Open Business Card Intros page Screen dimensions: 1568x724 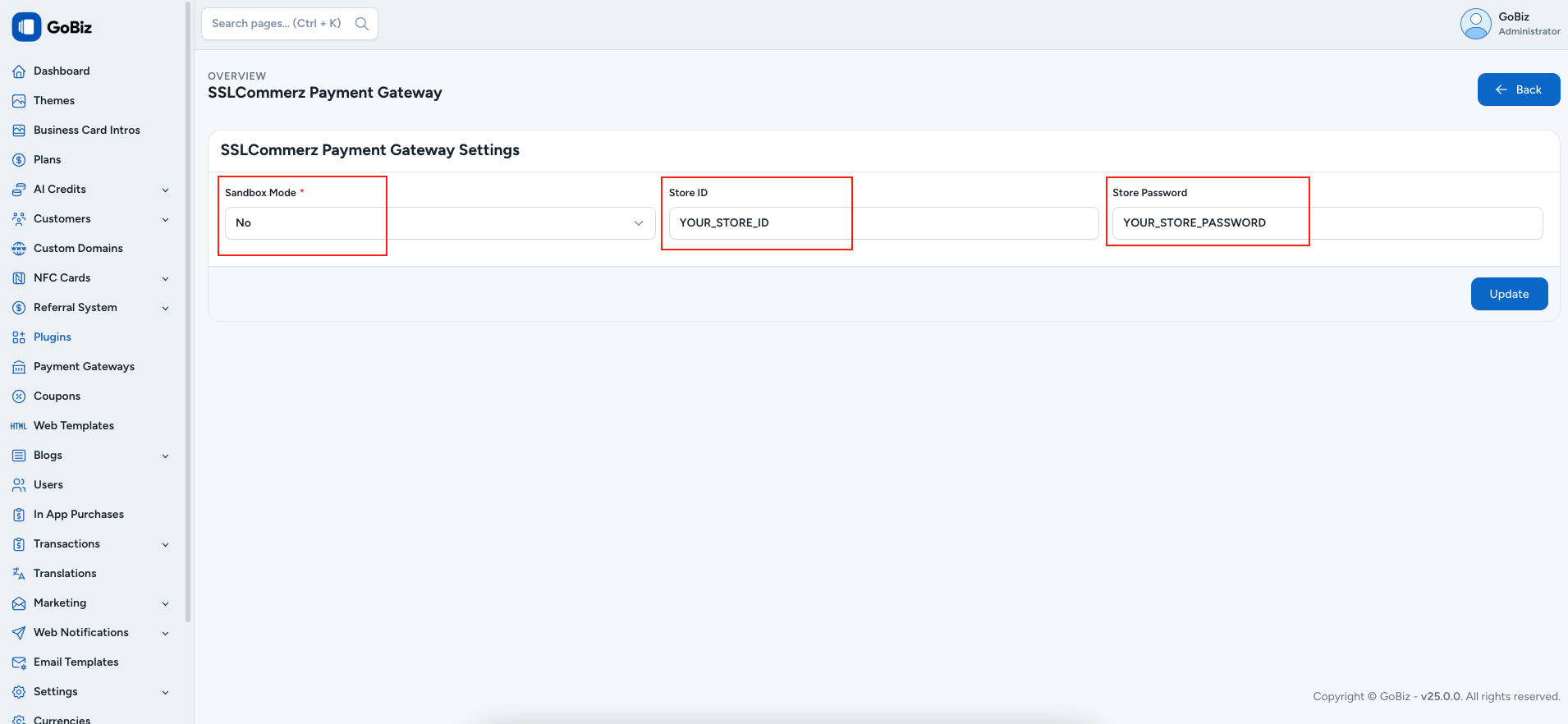[92, 131]
